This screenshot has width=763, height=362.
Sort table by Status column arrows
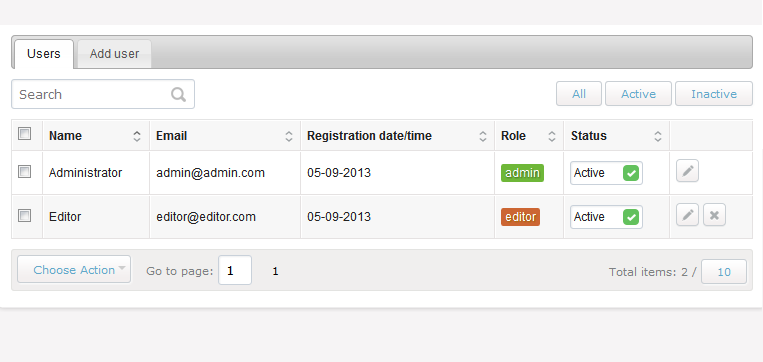click(657, 136)
